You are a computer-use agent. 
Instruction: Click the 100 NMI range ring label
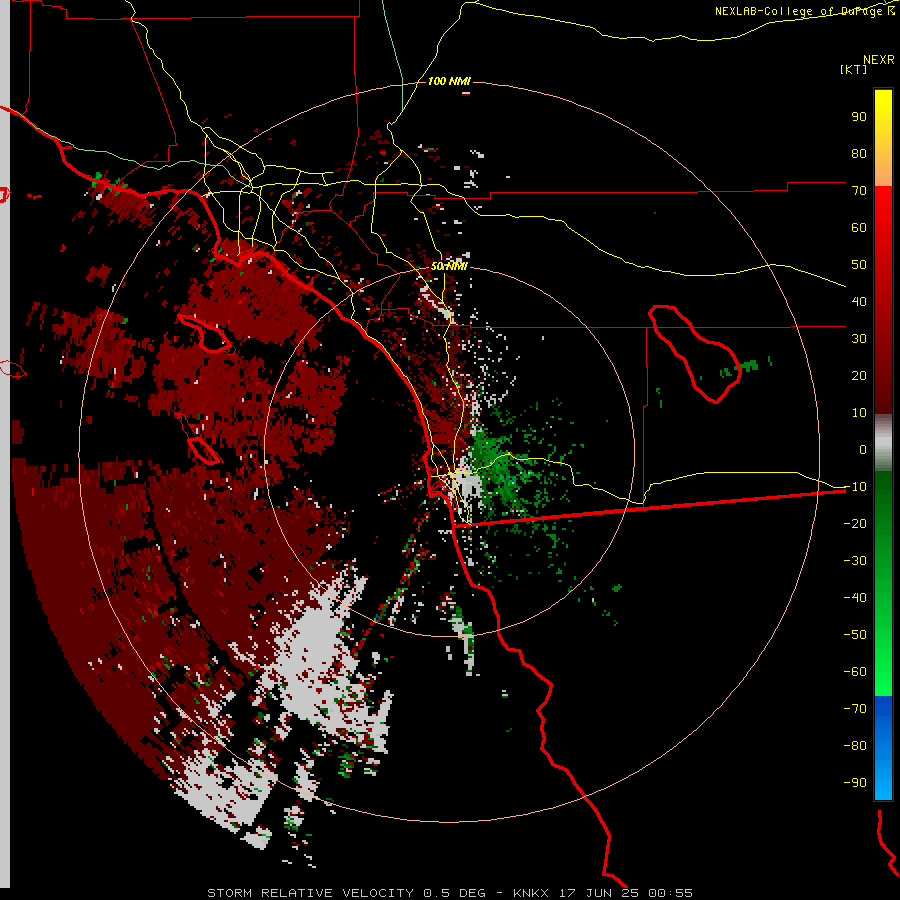click(449, 81)
